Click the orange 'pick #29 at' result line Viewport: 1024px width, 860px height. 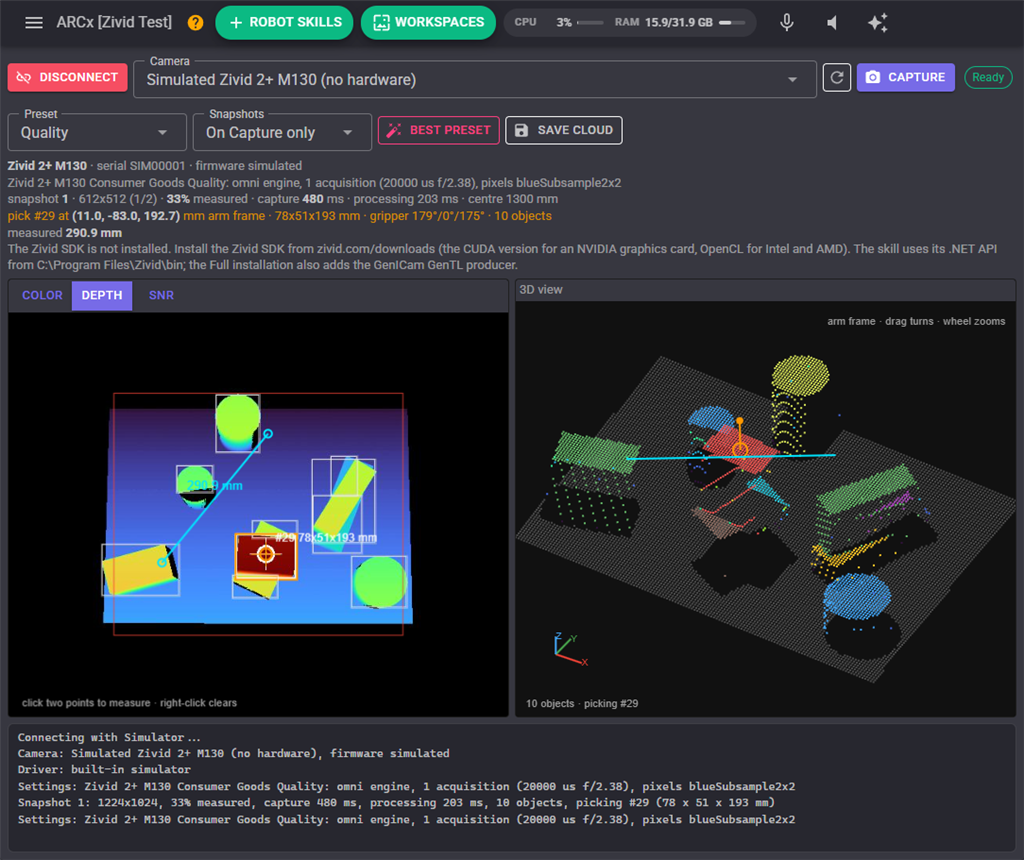pos(280,215)
